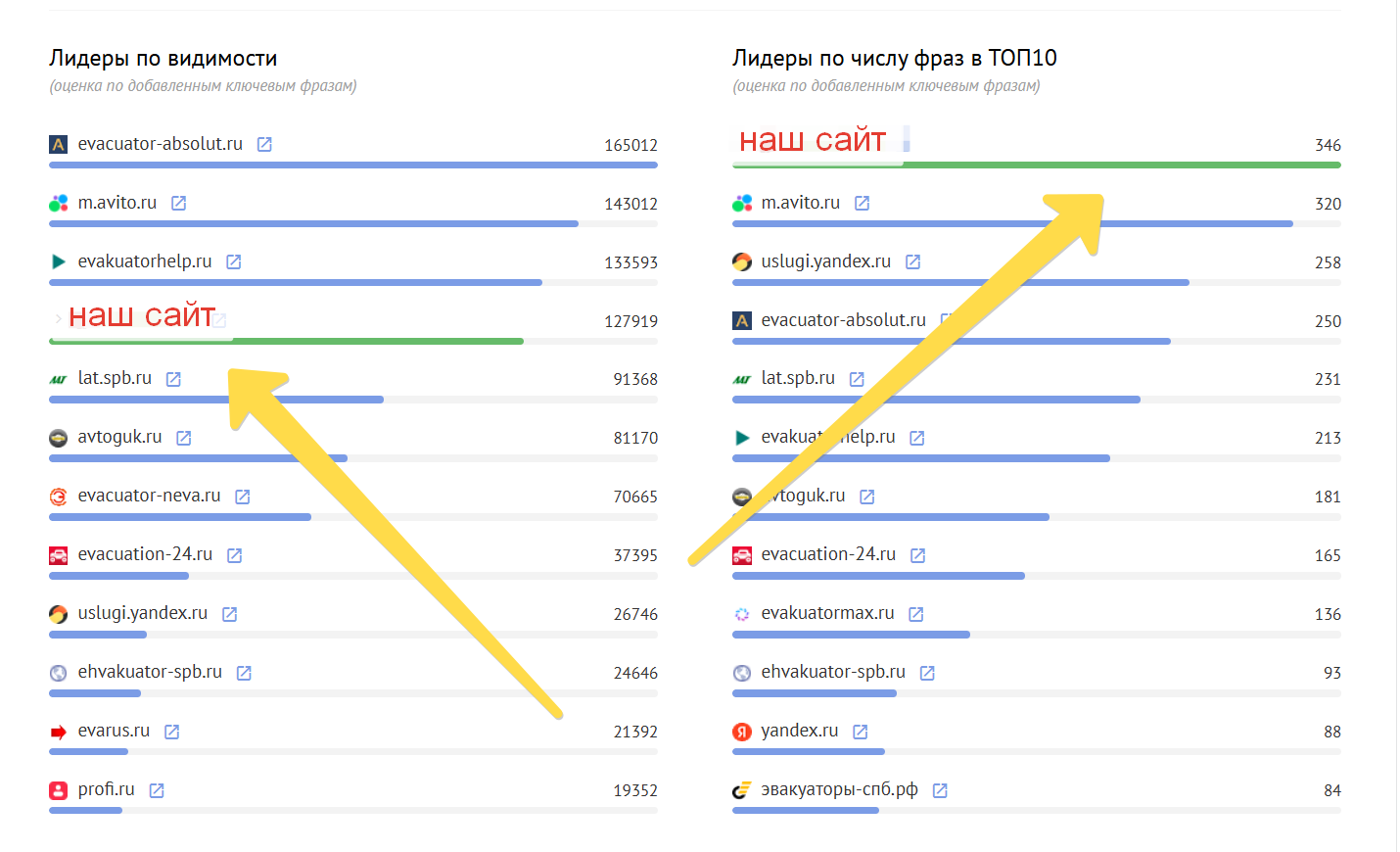Screen dimensions: 1400x852
Task: Click visibility value 70665
Action: pyautogui.click(x=635, y=497)
